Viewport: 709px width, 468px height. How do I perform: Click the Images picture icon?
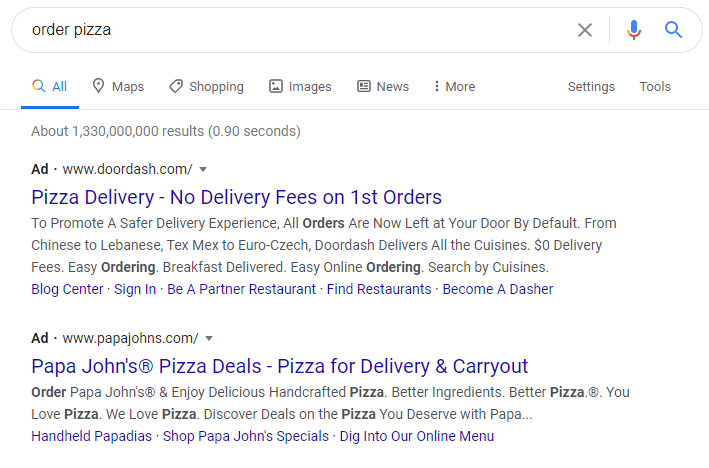pyautogui.click(x=276, y=86)
